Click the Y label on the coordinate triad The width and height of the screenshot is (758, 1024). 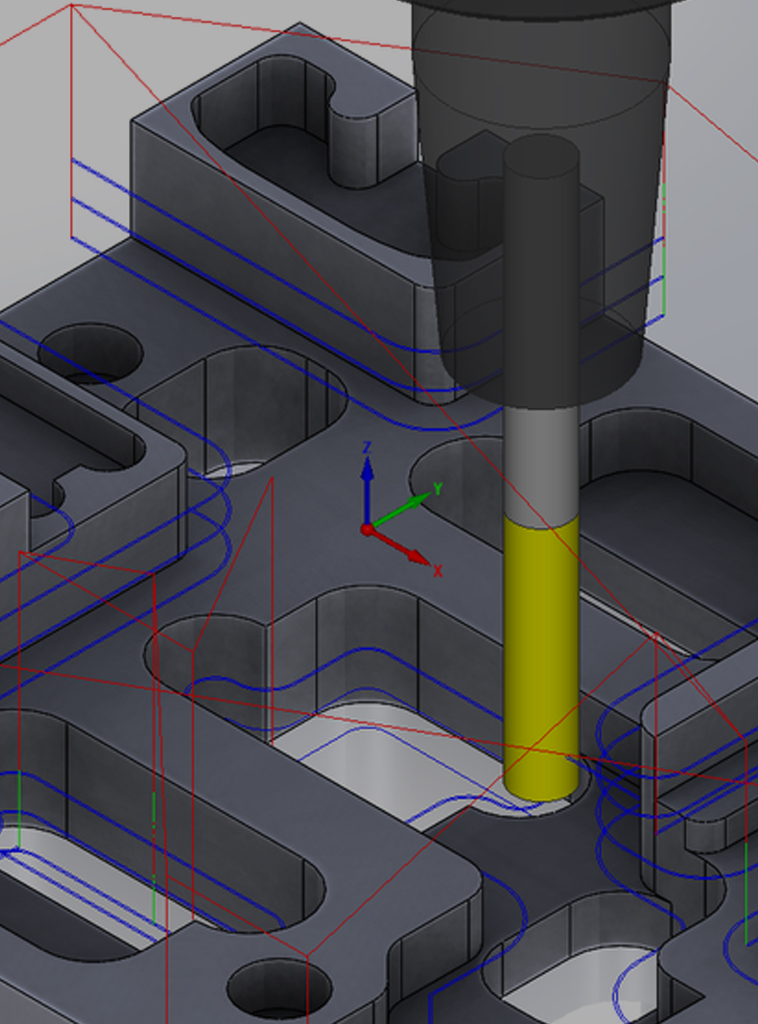point(437,488)
